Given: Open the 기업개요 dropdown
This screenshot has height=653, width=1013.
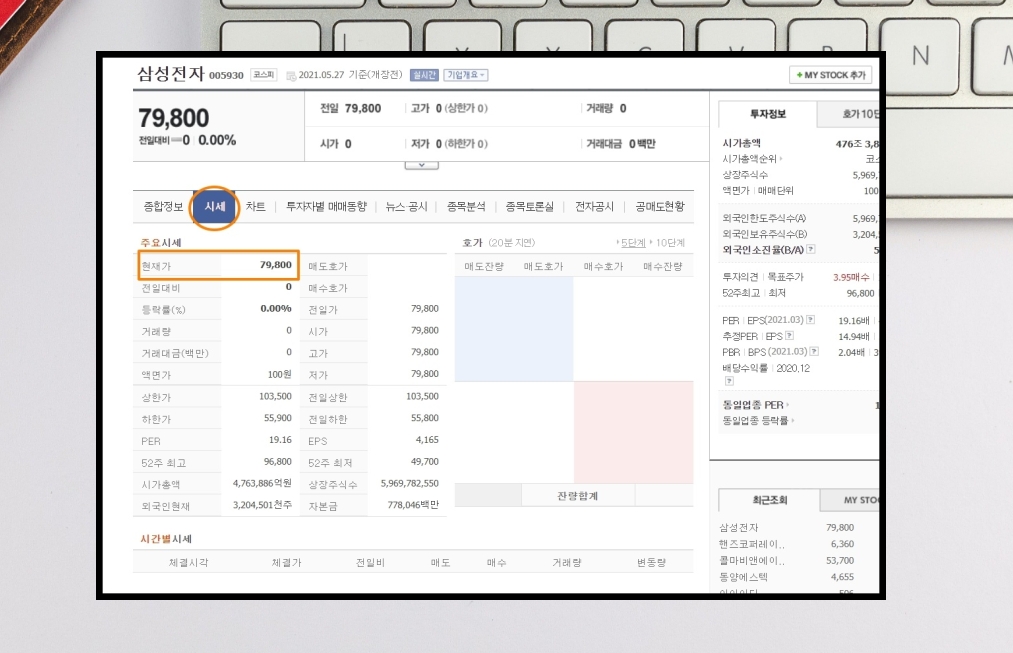Looking at the screenshot, I should [465, 75].
